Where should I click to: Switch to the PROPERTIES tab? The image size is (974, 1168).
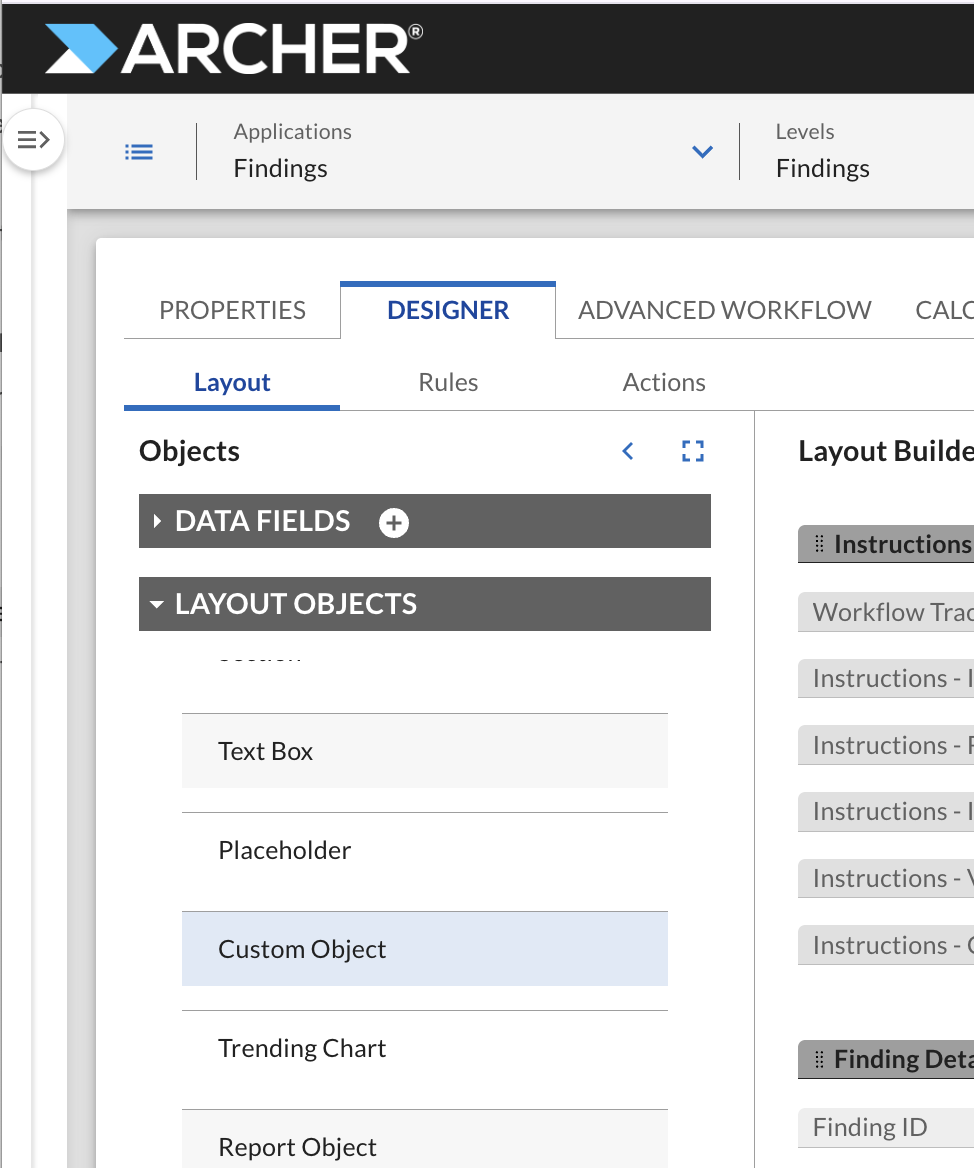click(x=232, y=310)
